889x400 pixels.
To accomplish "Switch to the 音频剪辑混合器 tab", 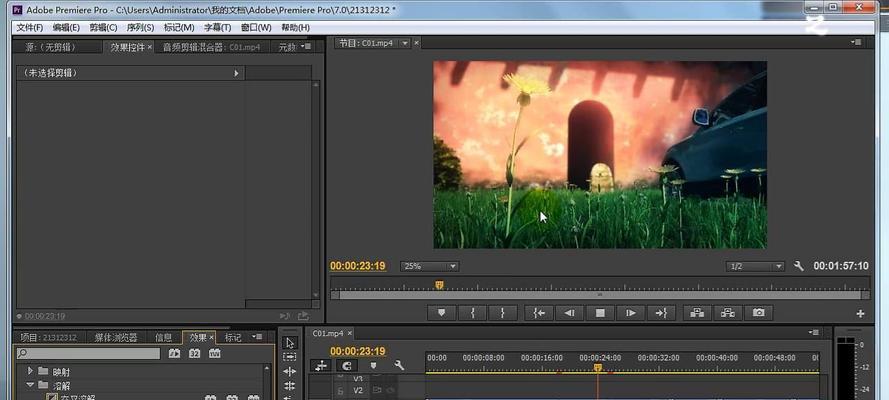I will coord(211,48).
